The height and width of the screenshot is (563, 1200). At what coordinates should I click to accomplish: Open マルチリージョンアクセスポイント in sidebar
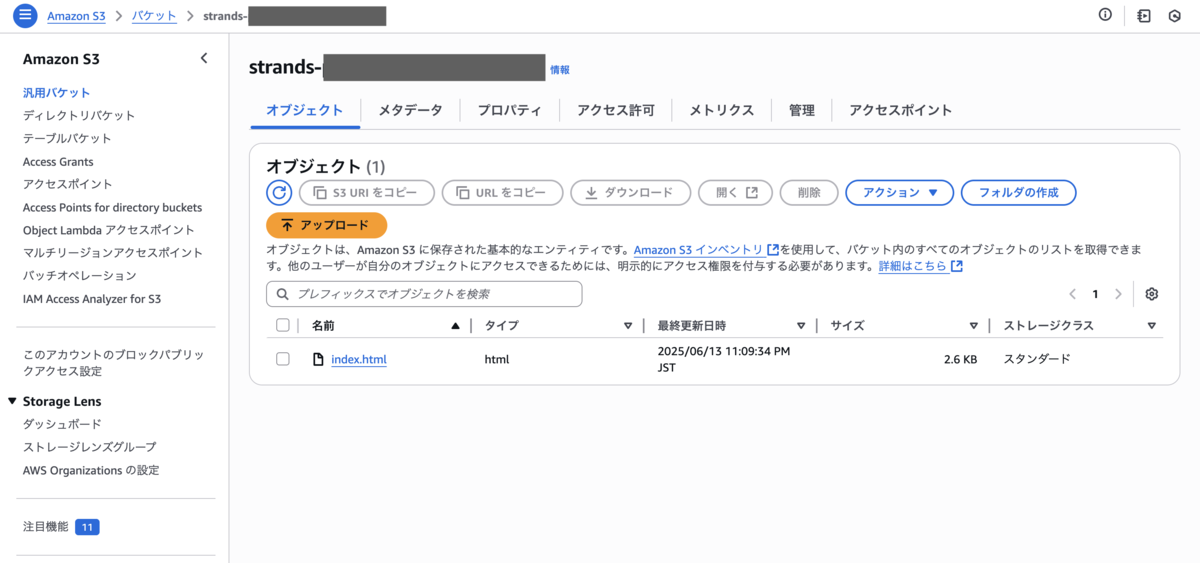point(113,253)
